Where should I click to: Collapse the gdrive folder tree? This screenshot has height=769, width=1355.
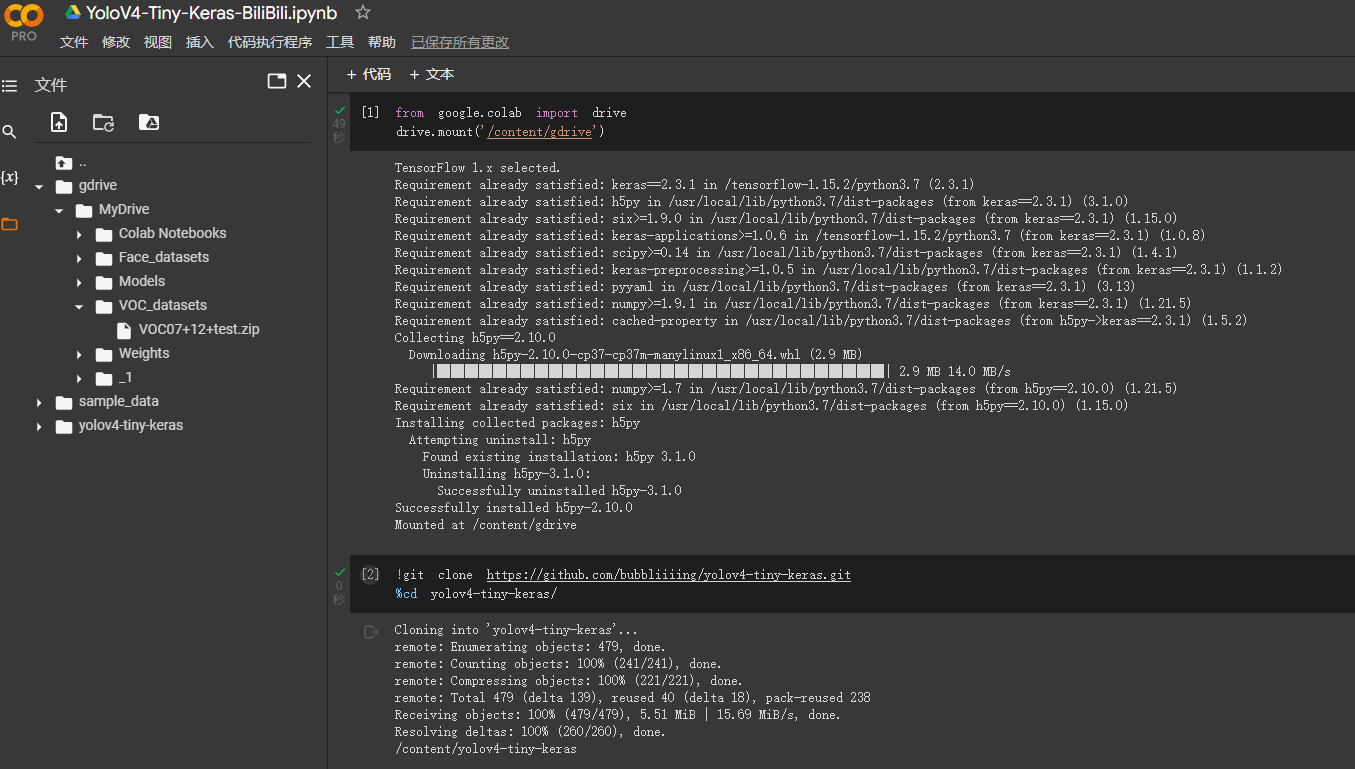tap(38, 185)
